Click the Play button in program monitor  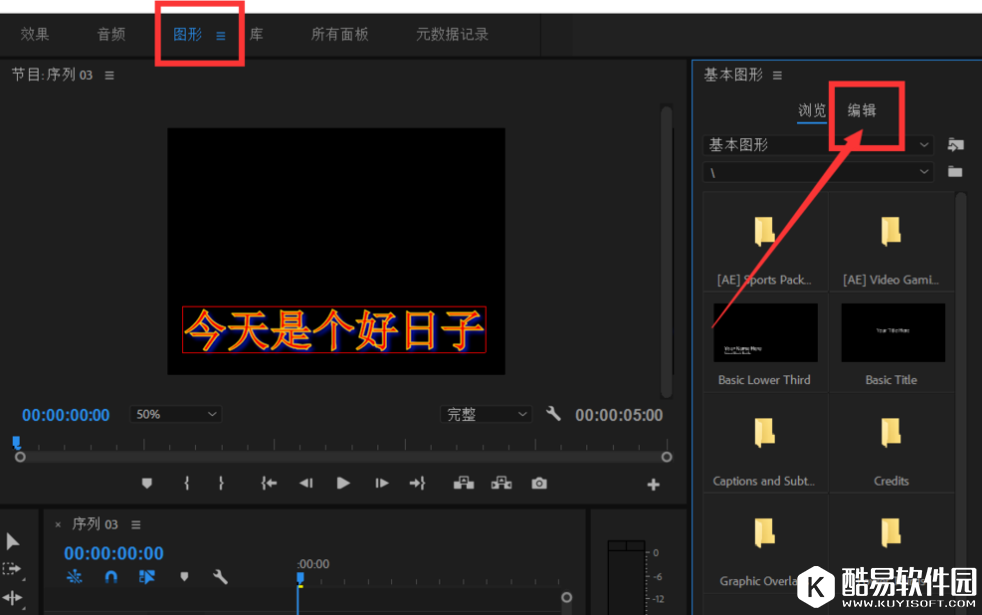point(343,483)
